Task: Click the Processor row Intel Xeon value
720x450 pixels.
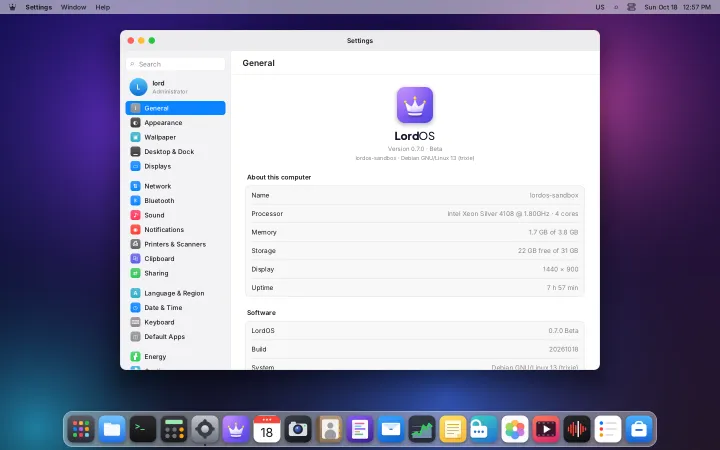Action: pyautogui.click(x=513, y=214)
